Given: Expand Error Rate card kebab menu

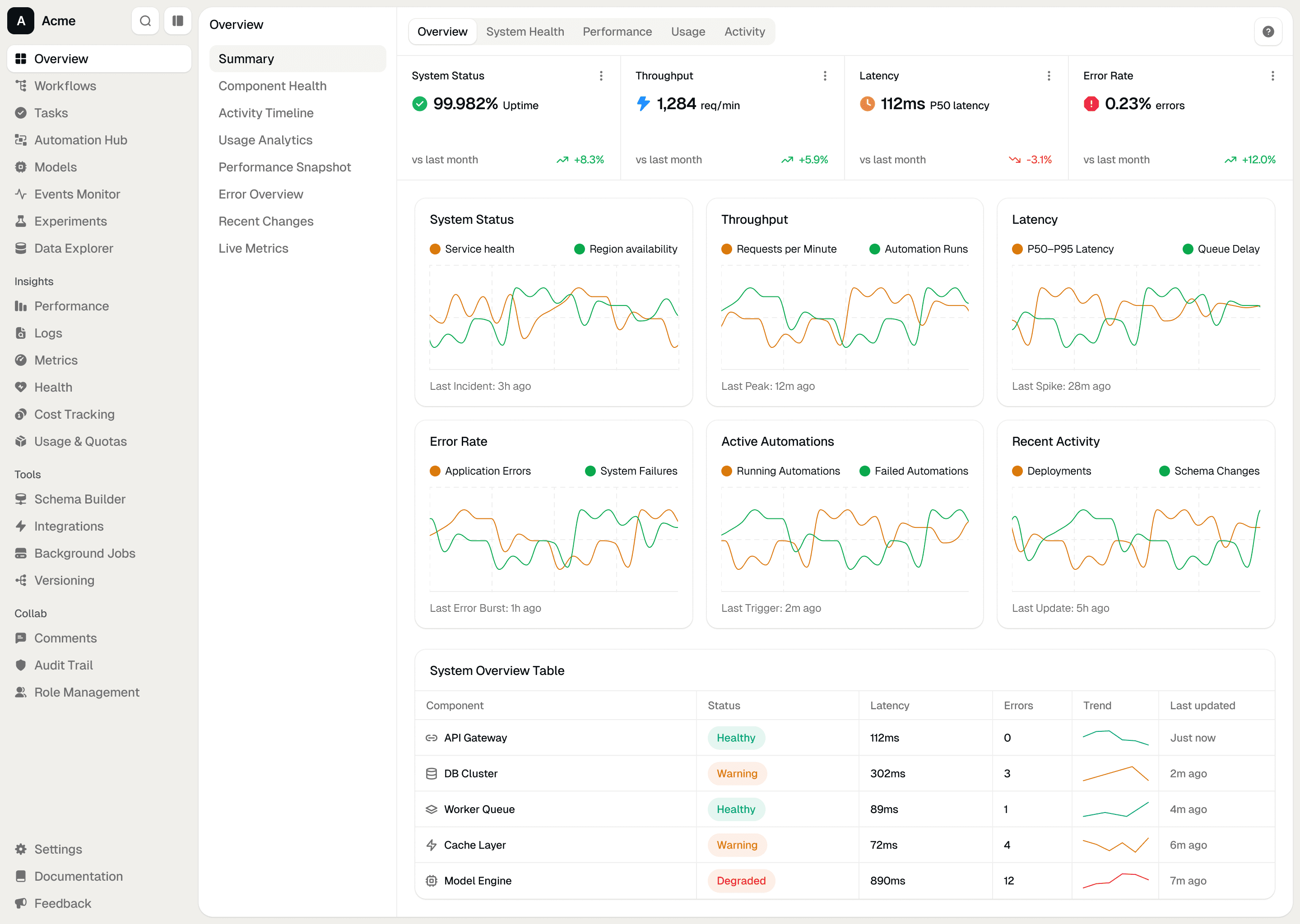Looking at the screenshot, I should point(1272,76).
